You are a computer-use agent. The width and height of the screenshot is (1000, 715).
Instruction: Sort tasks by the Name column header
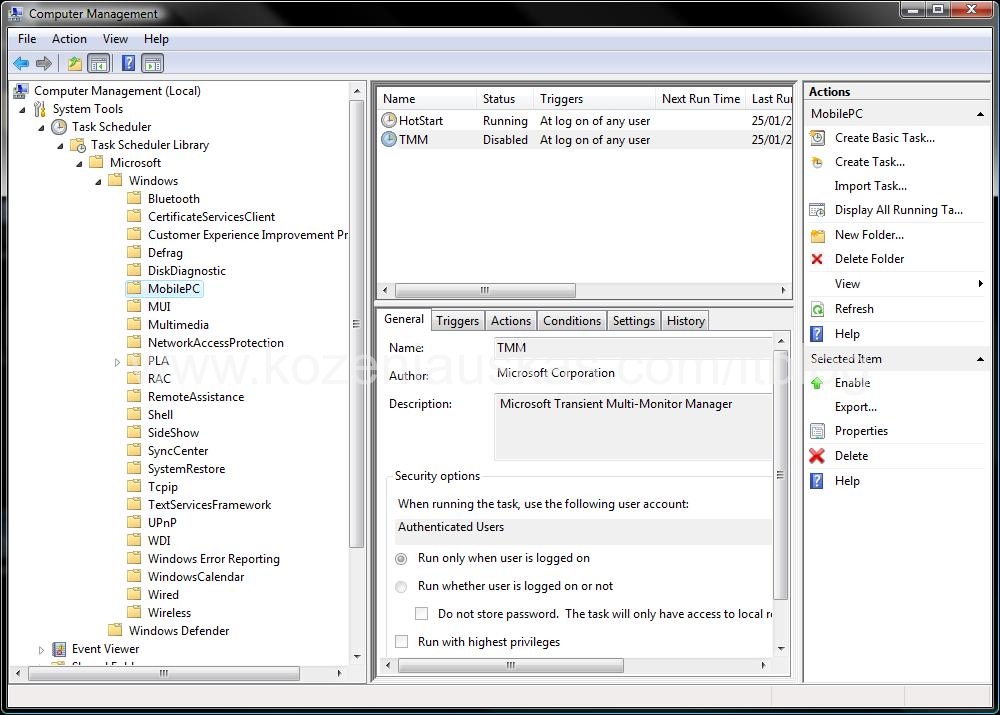[x=427, y=99]
